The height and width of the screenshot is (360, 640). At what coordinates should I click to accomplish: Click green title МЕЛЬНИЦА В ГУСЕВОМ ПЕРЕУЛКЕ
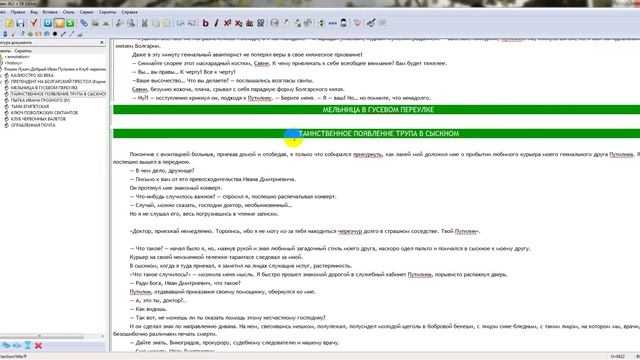[x=378, y=109]
